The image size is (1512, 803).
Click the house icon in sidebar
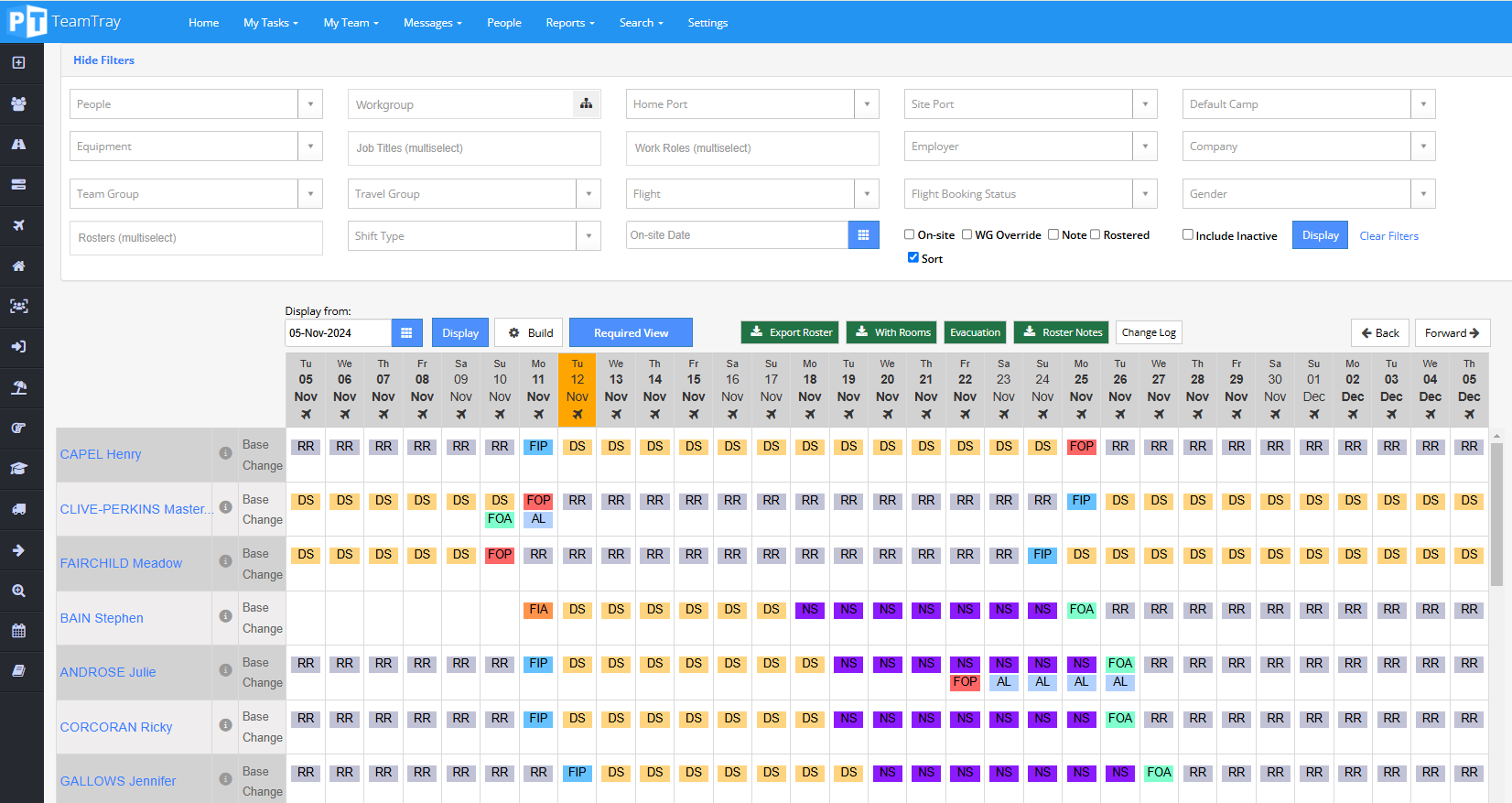(18, 266)
